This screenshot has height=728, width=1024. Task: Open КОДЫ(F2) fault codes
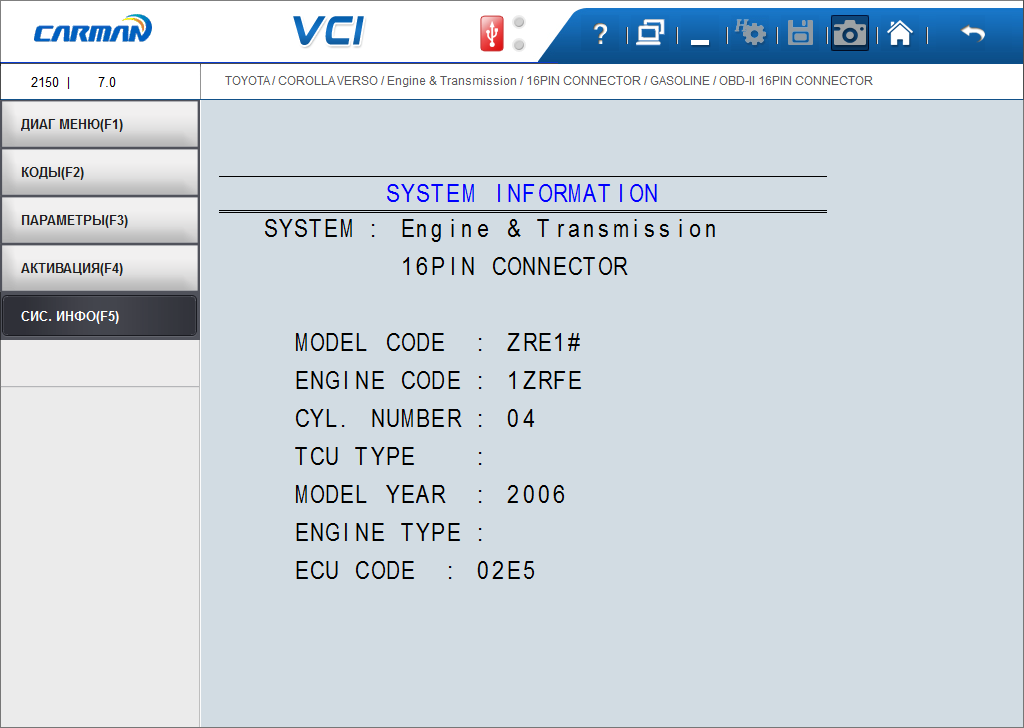[100, 172]
